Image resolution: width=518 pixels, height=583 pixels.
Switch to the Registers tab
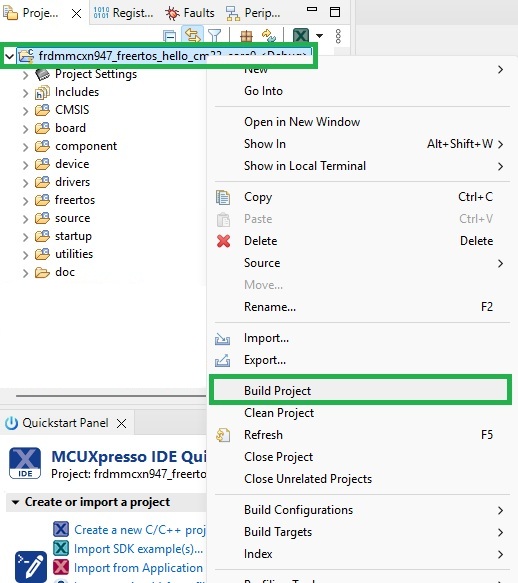123,13
